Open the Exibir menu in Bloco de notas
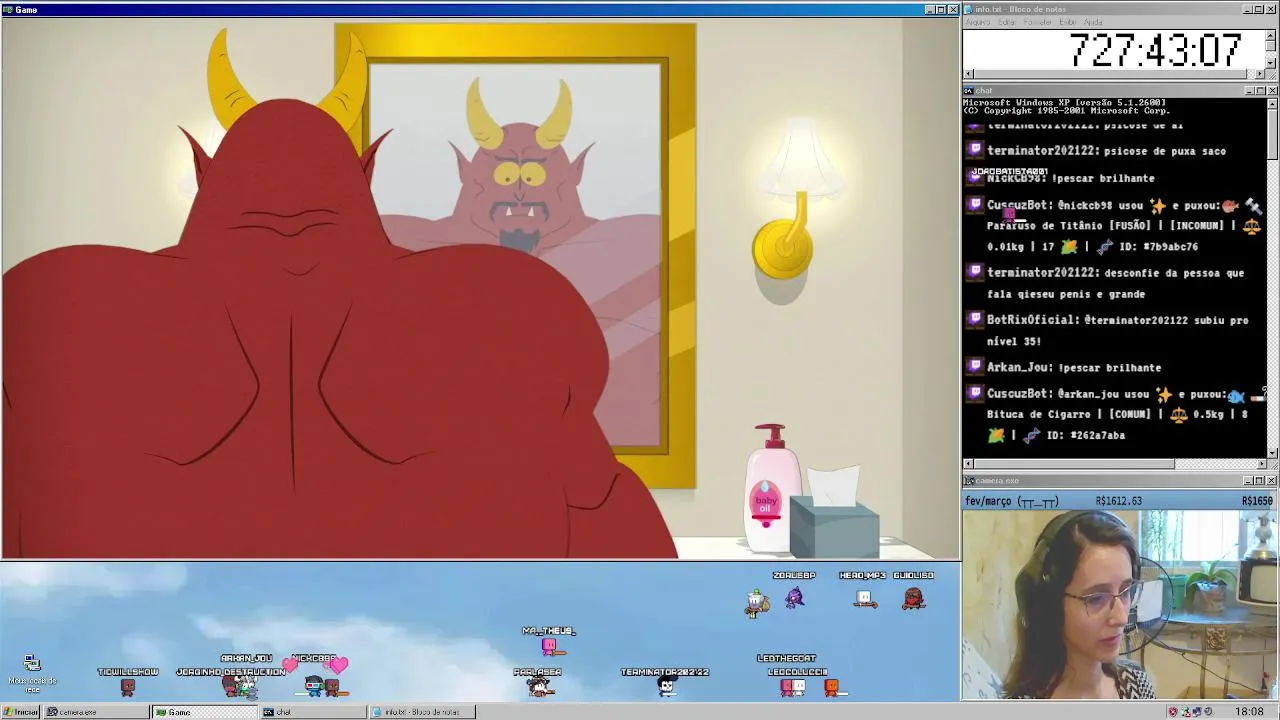The width and height of the screenshot is (1280, 720). (x=1068, y=22)
